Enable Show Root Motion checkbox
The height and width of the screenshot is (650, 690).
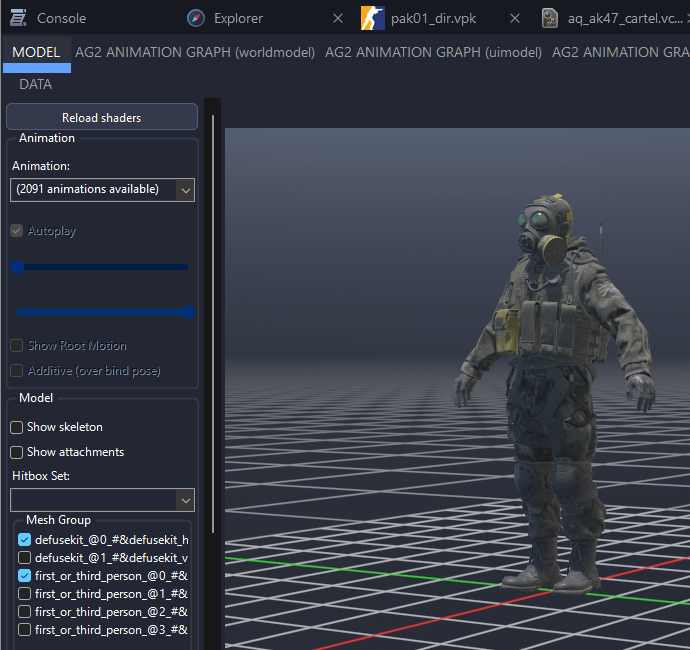pyautogui.click(x=17, y=345)
